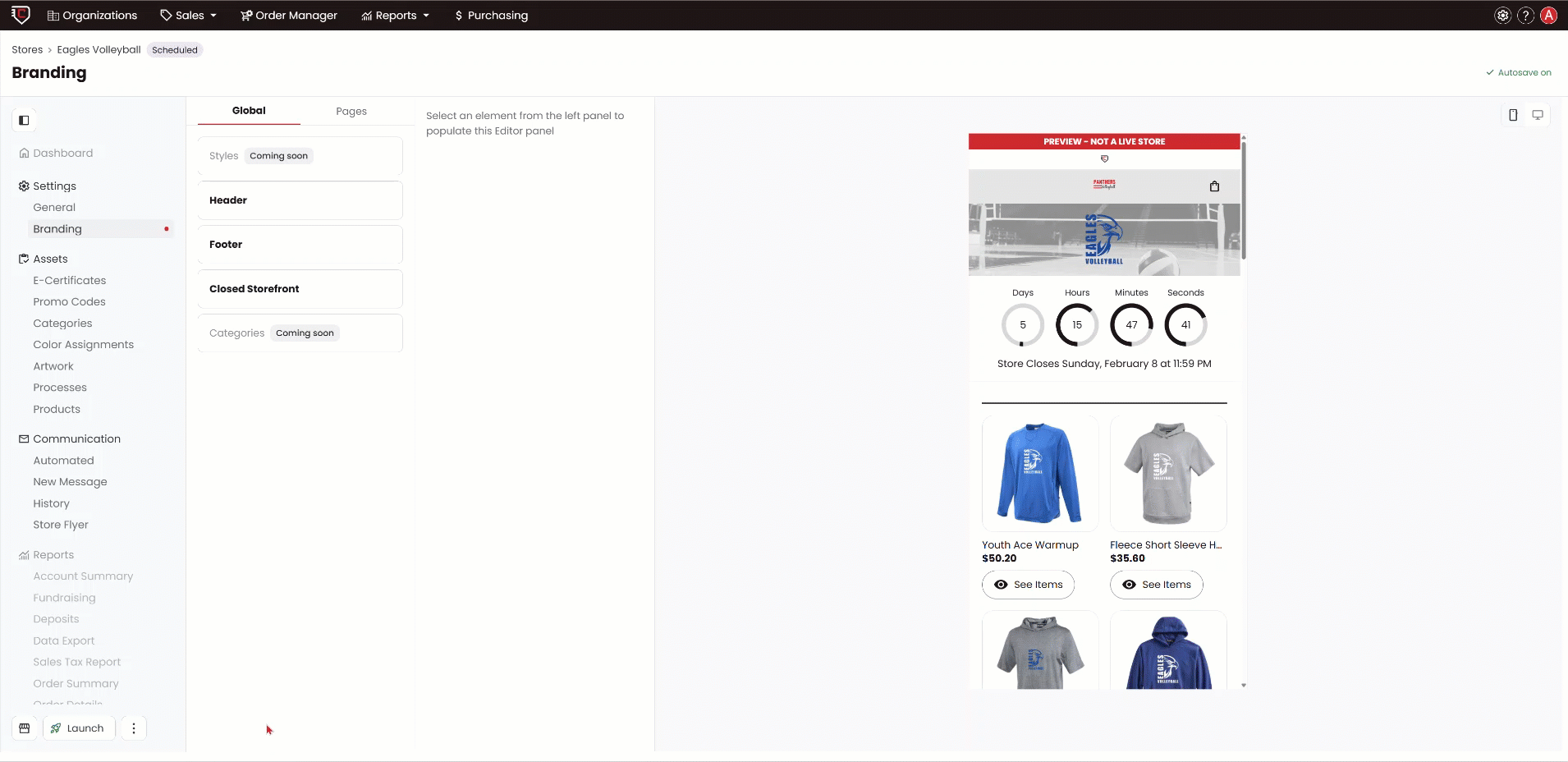Open the help question-mark icon

pyautogui.click(x=1525, y=15)
